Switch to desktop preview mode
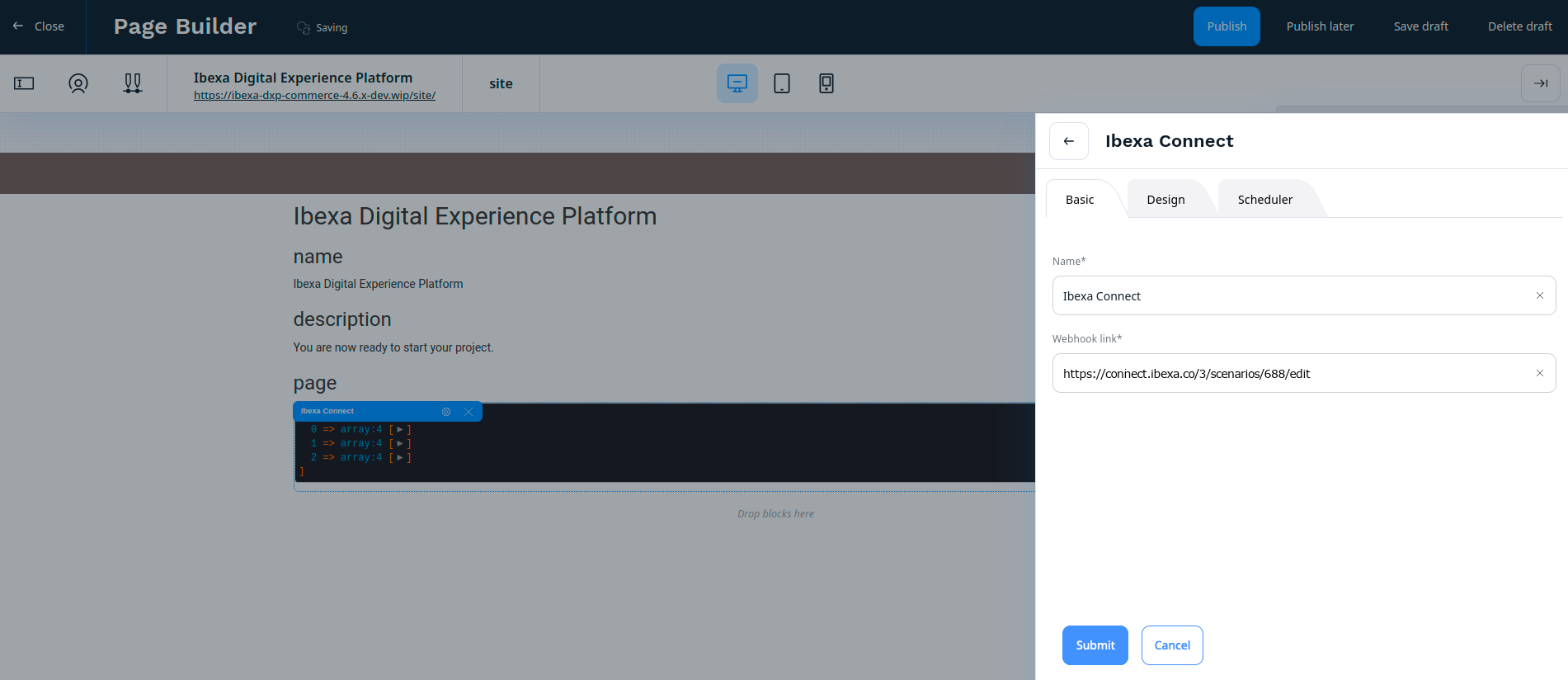 point(737,83)
